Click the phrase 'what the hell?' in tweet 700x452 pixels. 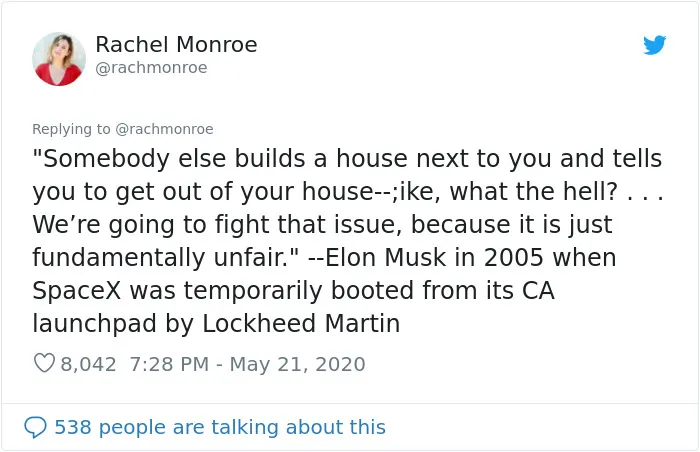(533, 192)
